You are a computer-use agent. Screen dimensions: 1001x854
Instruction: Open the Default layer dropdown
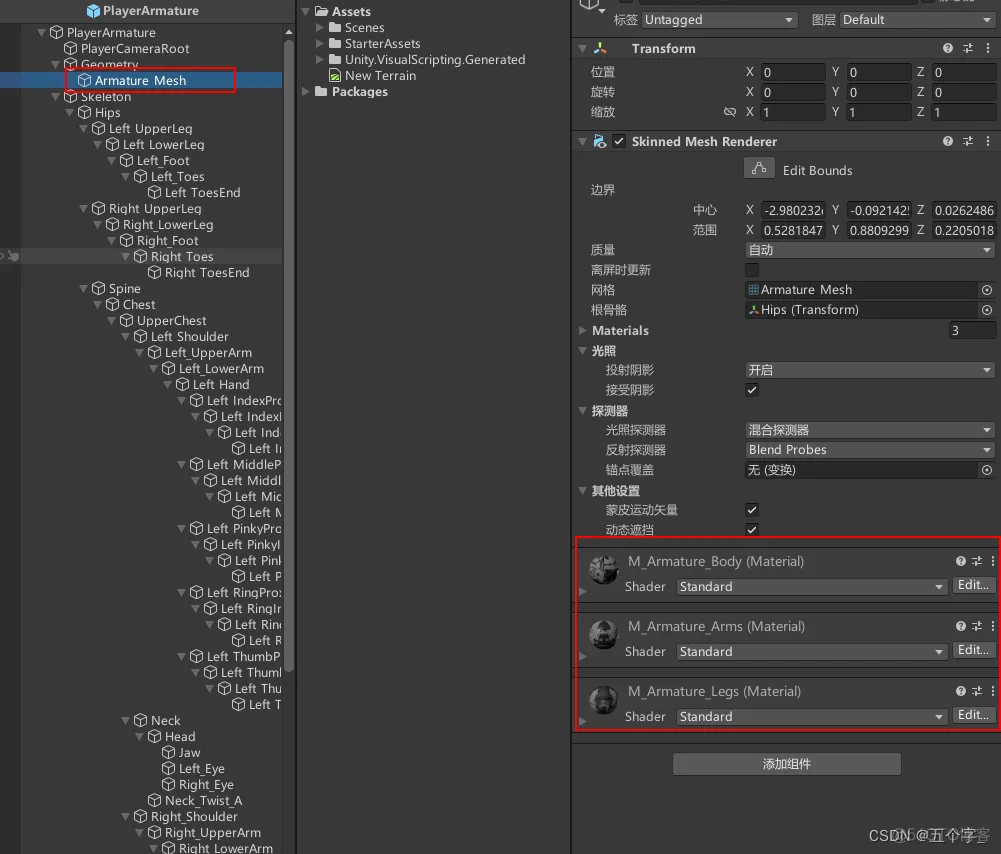click(917, 20)
